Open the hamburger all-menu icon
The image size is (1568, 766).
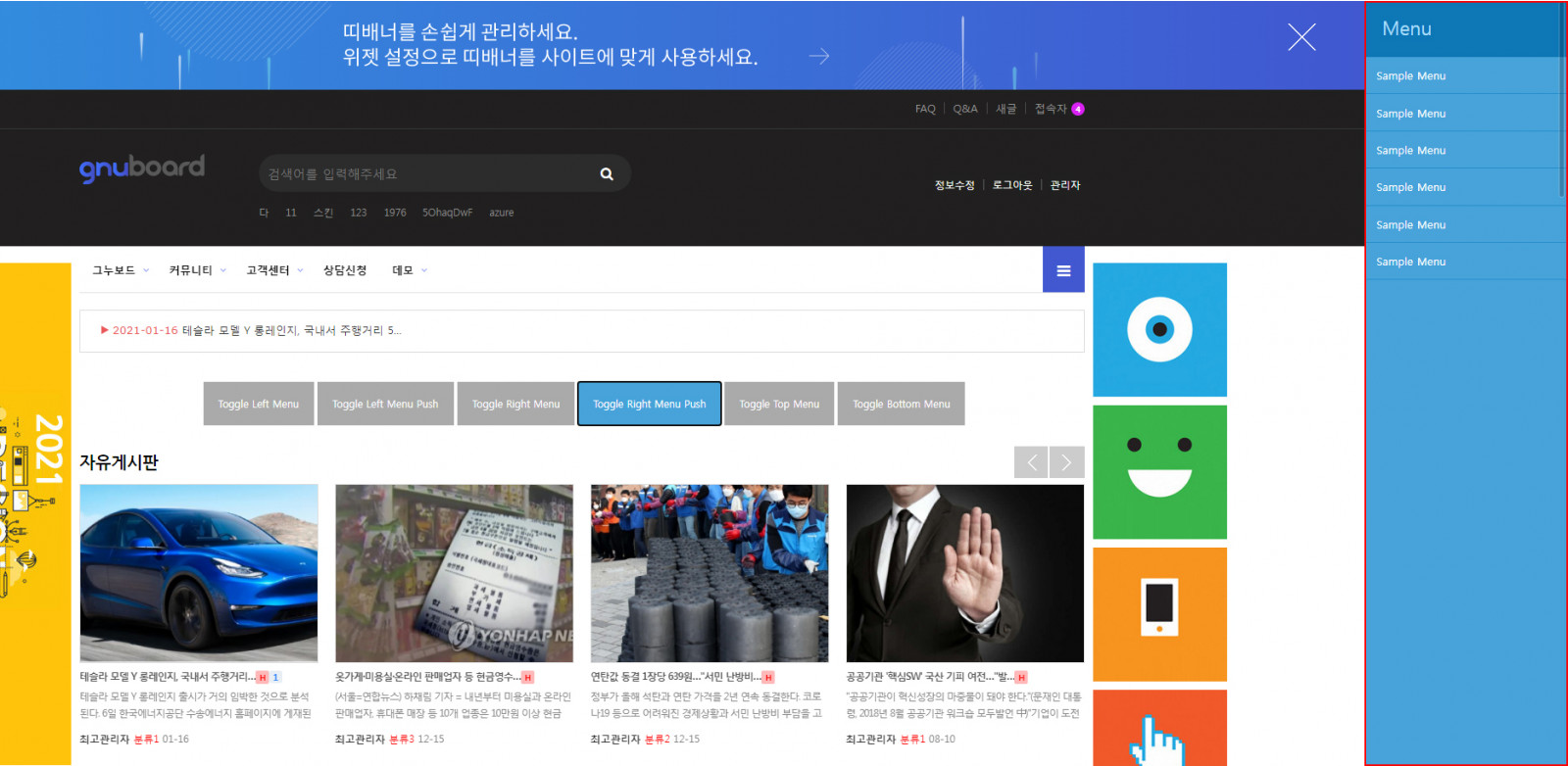pos(1063,270)
